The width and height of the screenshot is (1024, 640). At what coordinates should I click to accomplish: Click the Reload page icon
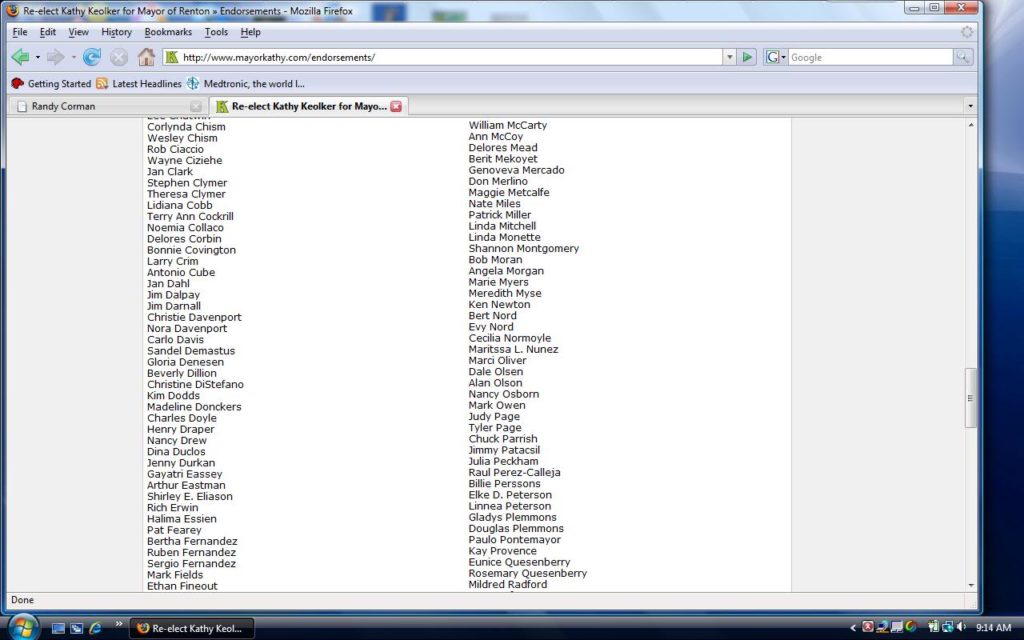[x=92, y=57]
